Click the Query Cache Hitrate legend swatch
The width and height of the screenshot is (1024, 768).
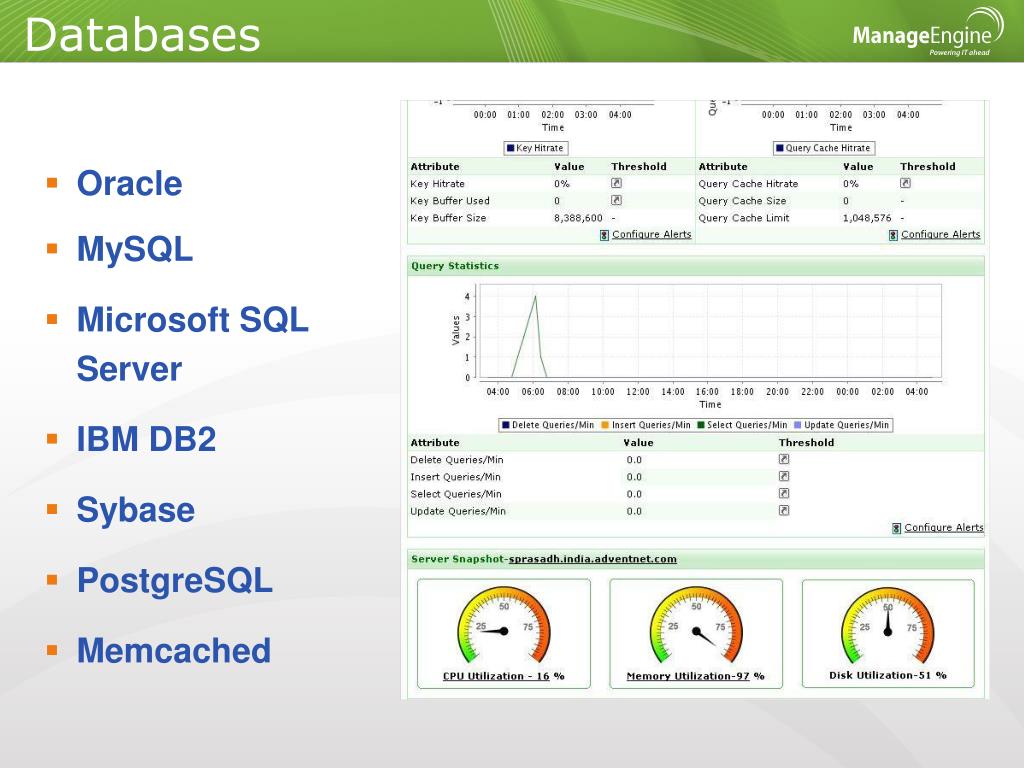(780, 148)
